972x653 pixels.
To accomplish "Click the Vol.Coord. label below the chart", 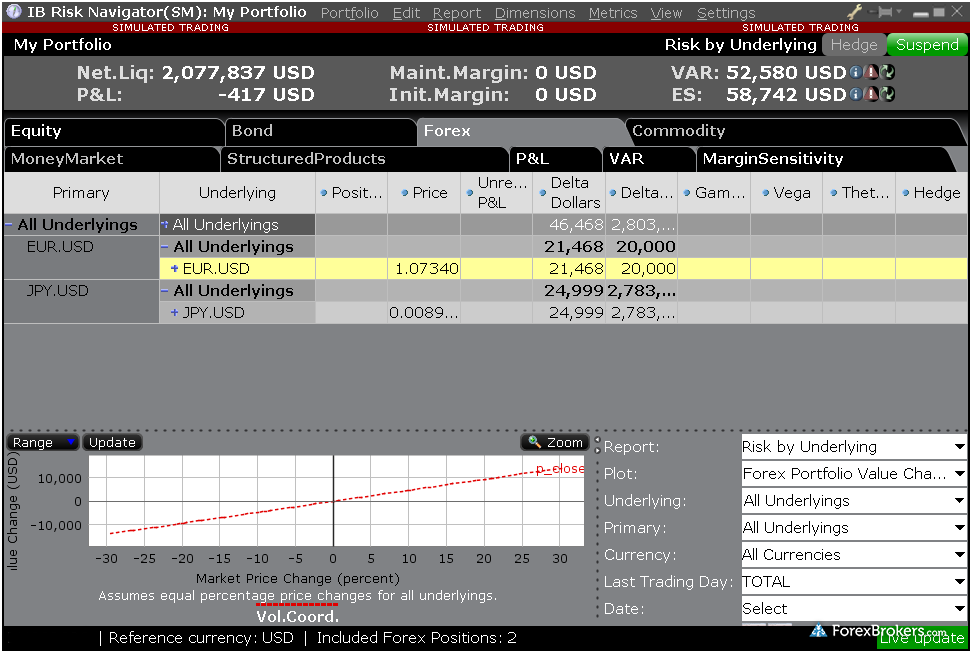I will 298,616.
